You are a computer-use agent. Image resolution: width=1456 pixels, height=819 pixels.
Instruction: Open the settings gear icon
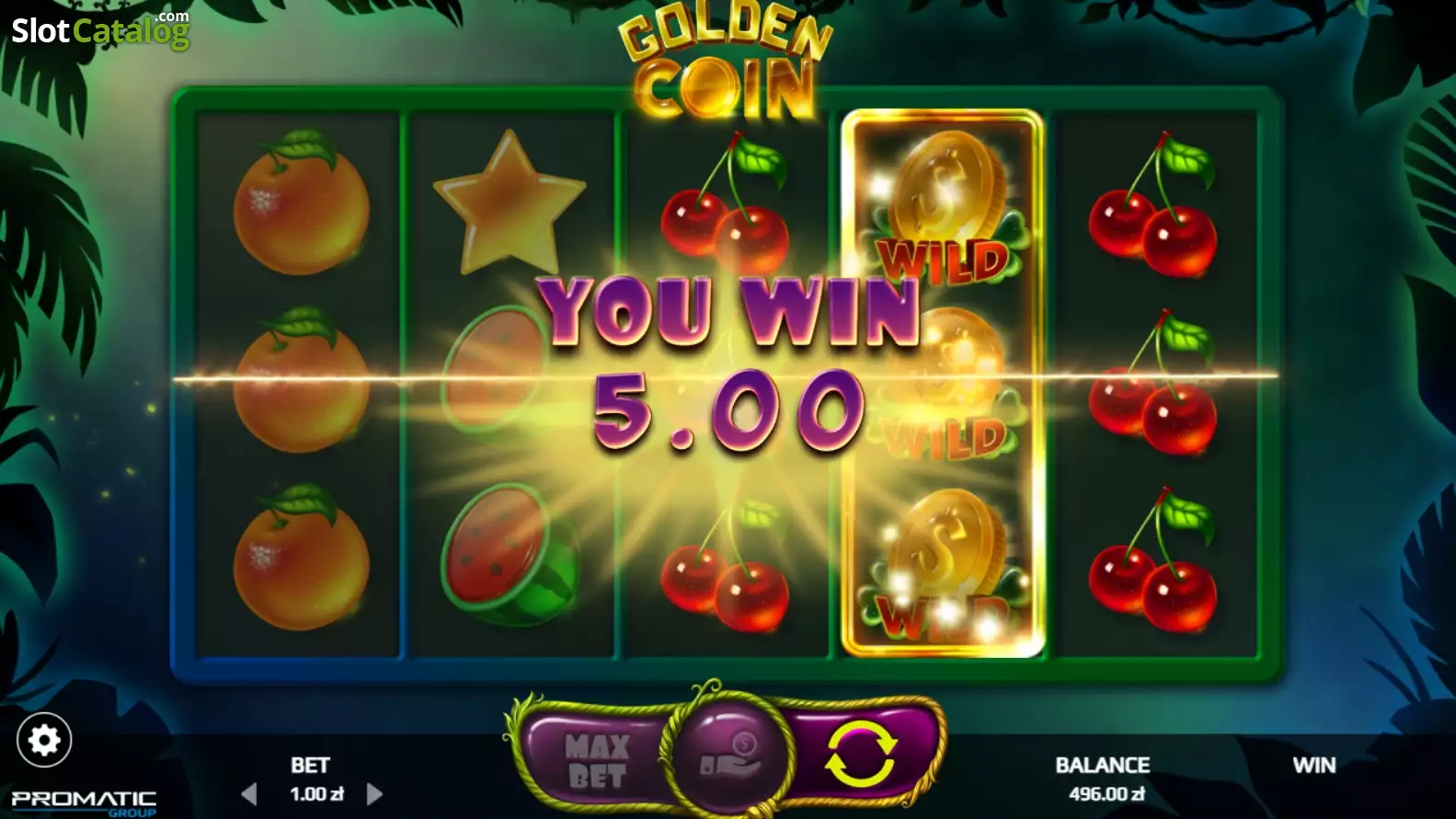(44, 740)
